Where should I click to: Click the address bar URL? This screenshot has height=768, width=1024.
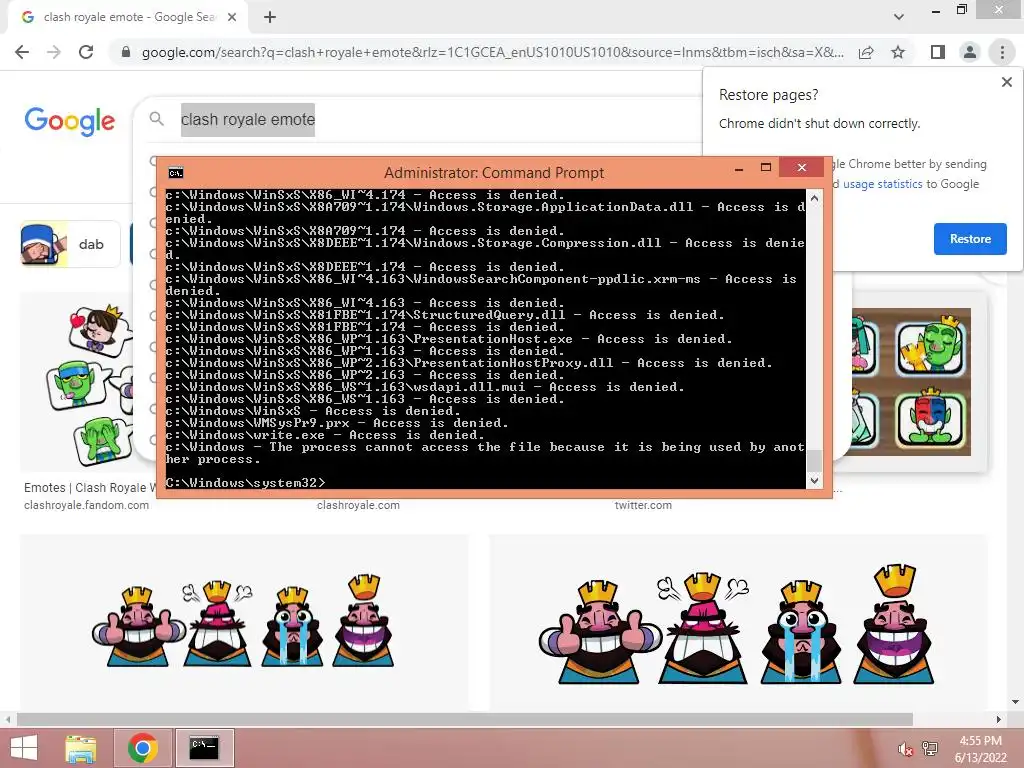tap(492, 52)
